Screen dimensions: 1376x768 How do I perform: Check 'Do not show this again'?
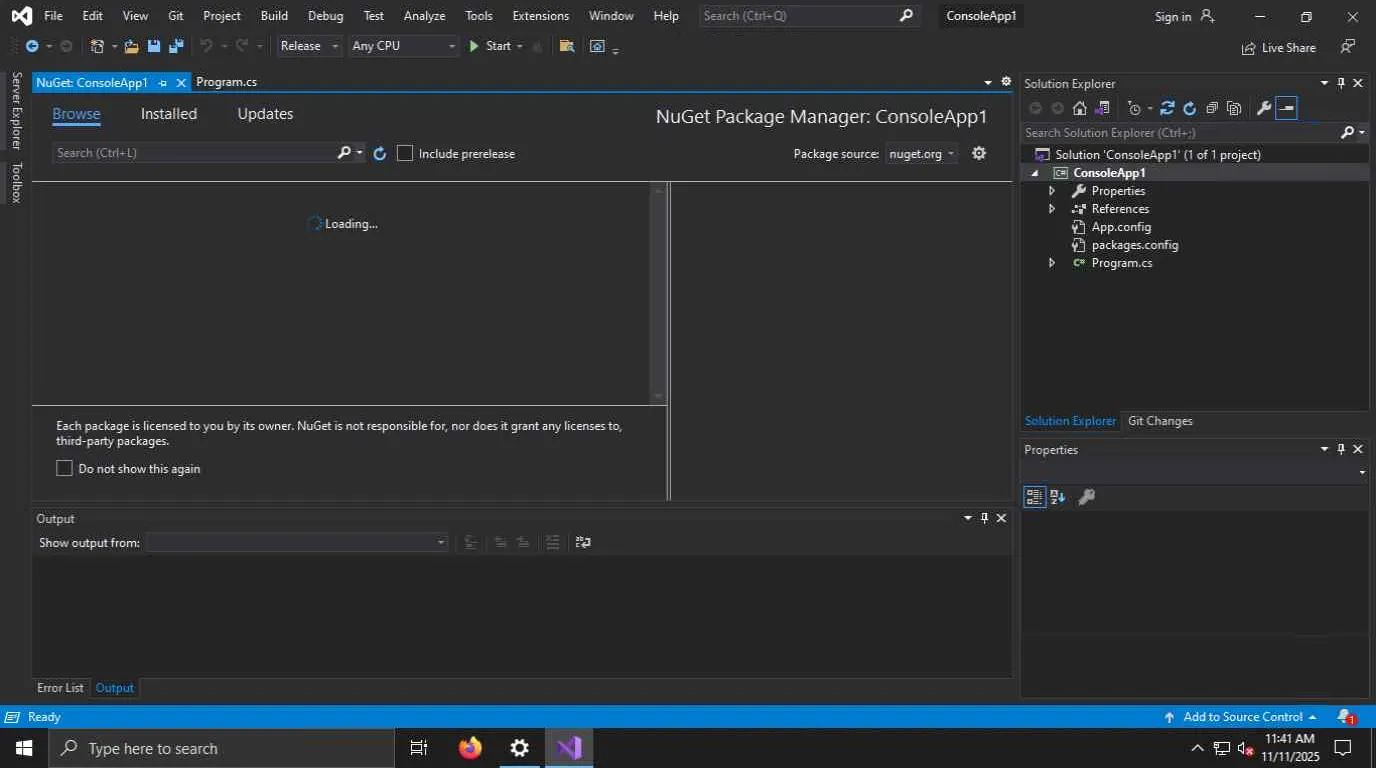(x=65, y=468)
